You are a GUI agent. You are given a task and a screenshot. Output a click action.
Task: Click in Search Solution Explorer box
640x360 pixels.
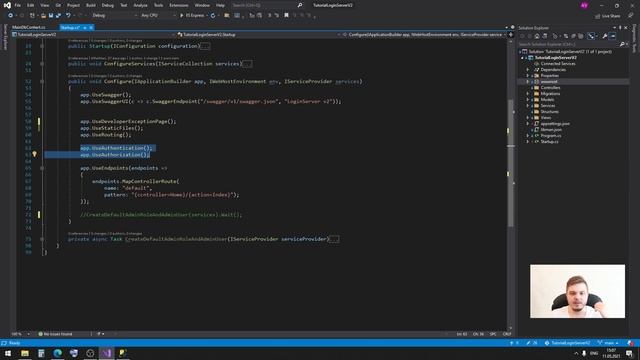[568, 44]
